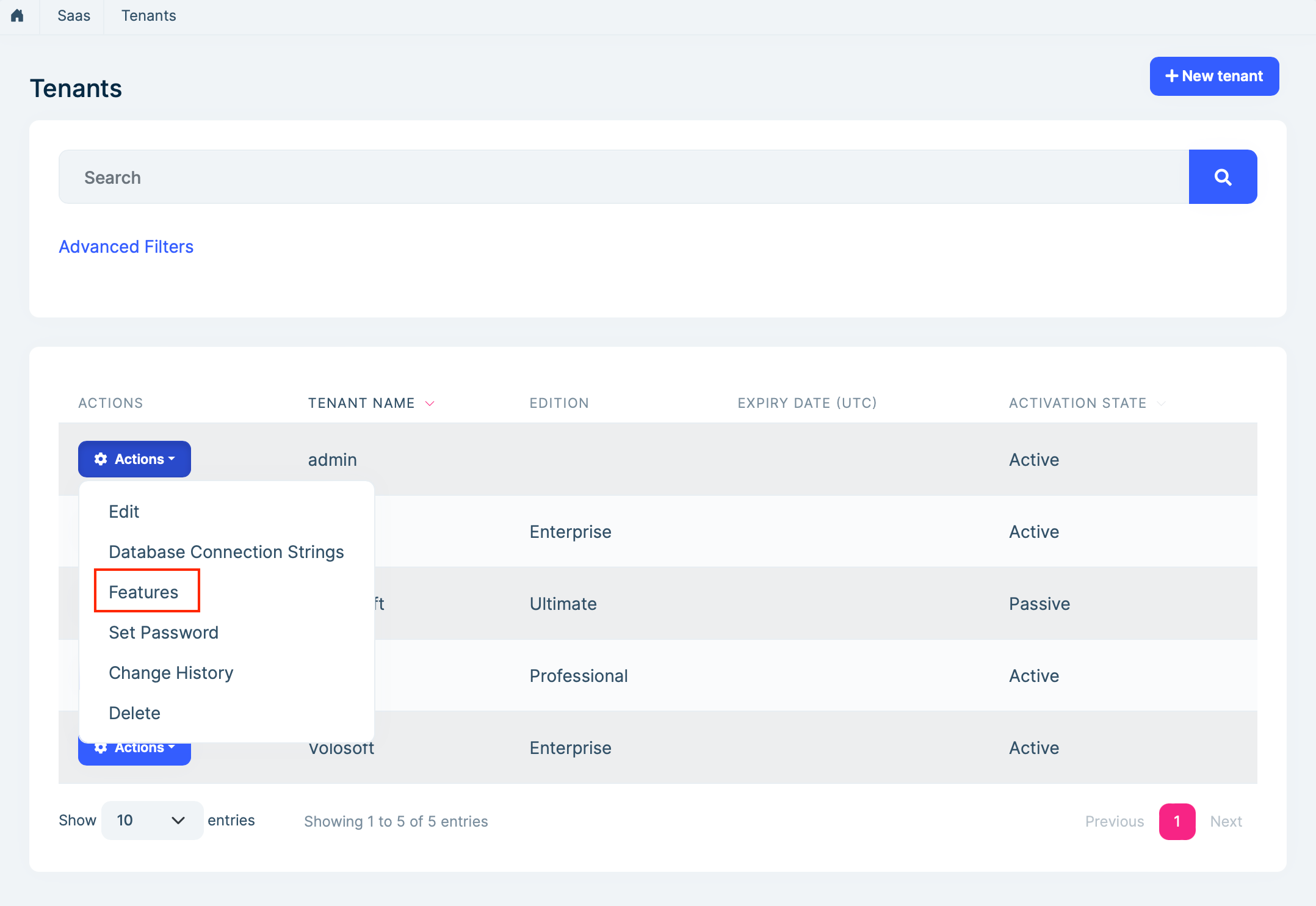Navigate to Saas breadcrumb item

[74, 16]
